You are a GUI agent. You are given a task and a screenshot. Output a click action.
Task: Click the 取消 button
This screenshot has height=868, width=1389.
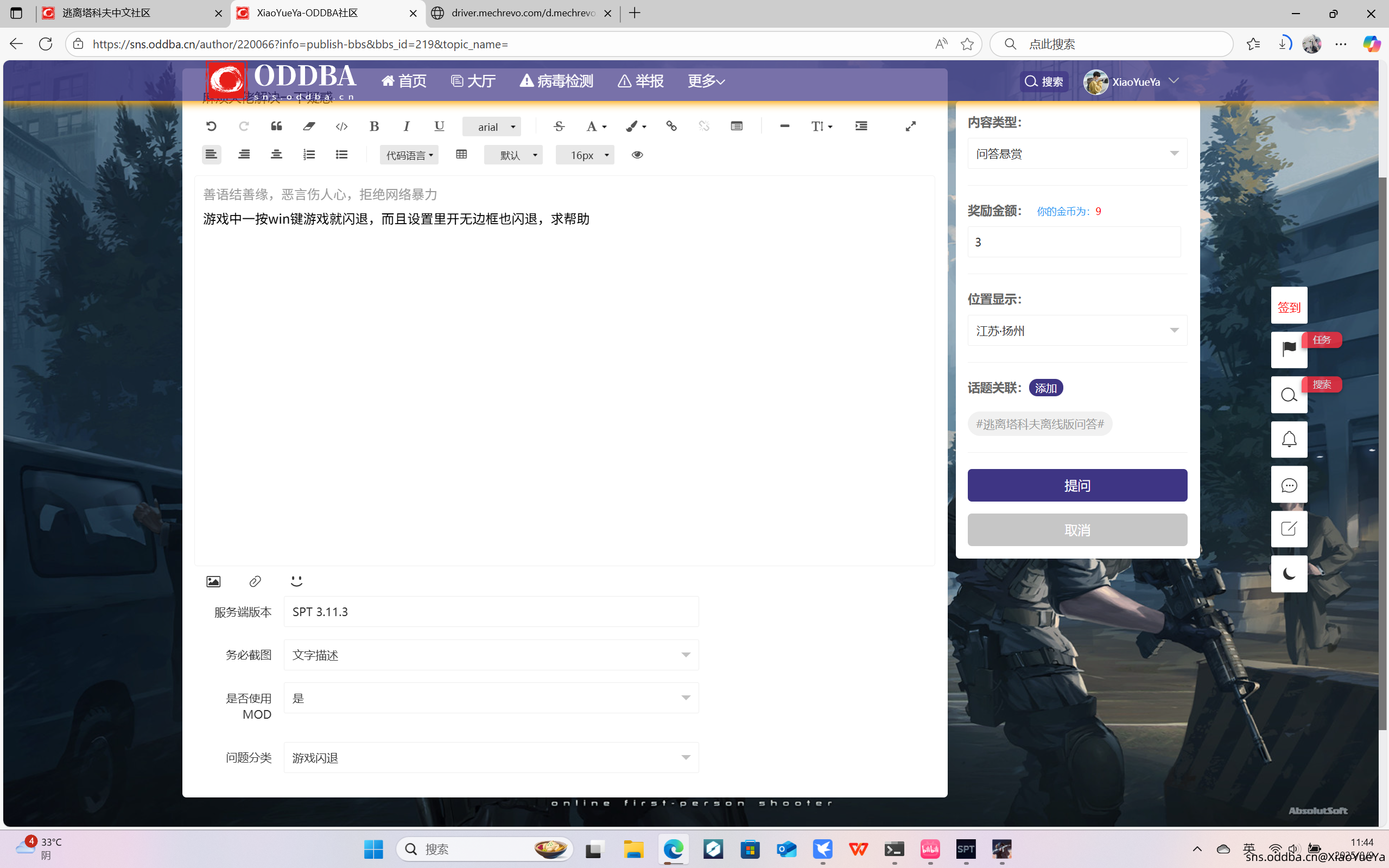[x=1077, y=530]
